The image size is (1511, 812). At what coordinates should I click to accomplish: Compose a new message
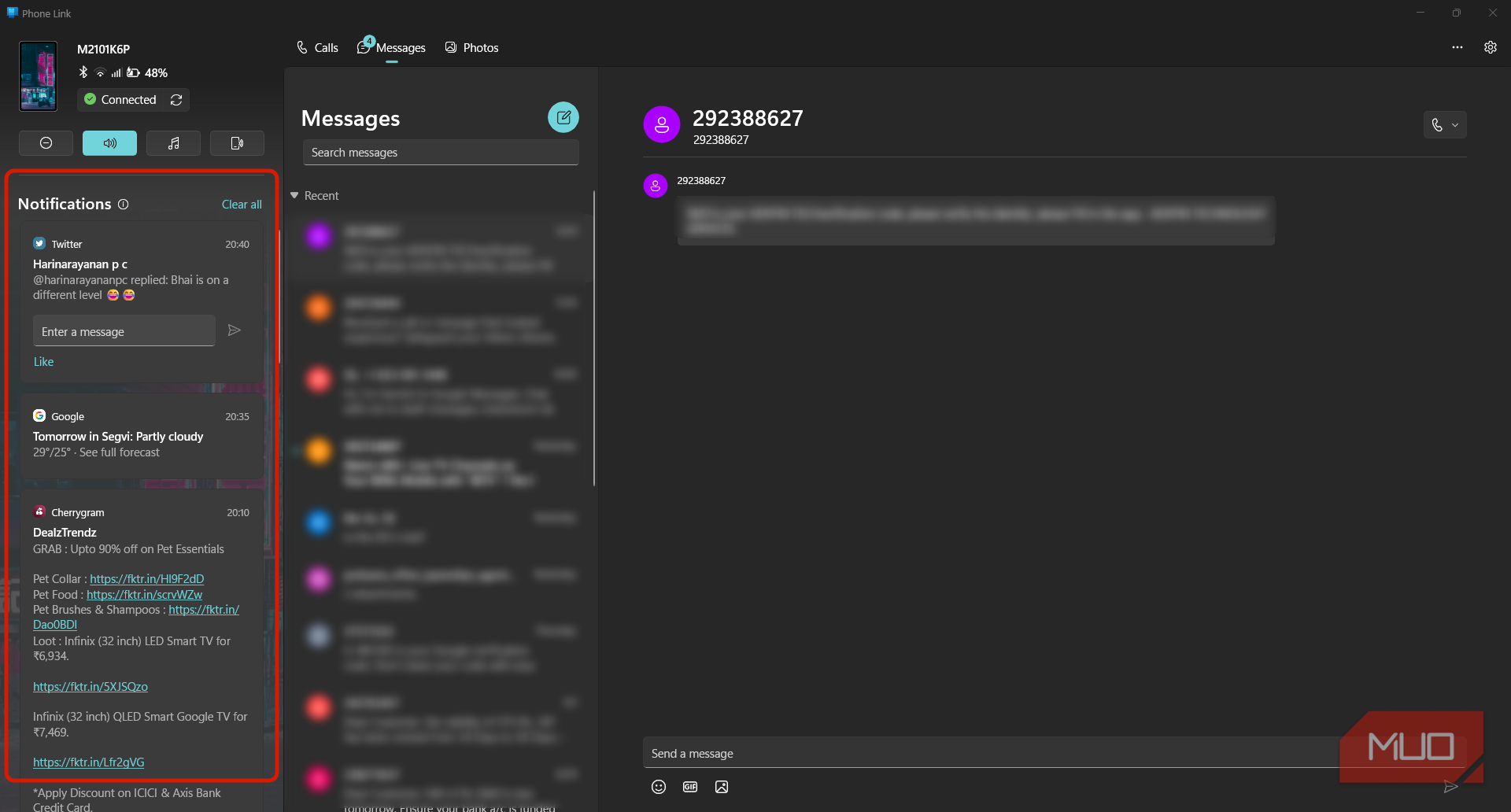563,117
